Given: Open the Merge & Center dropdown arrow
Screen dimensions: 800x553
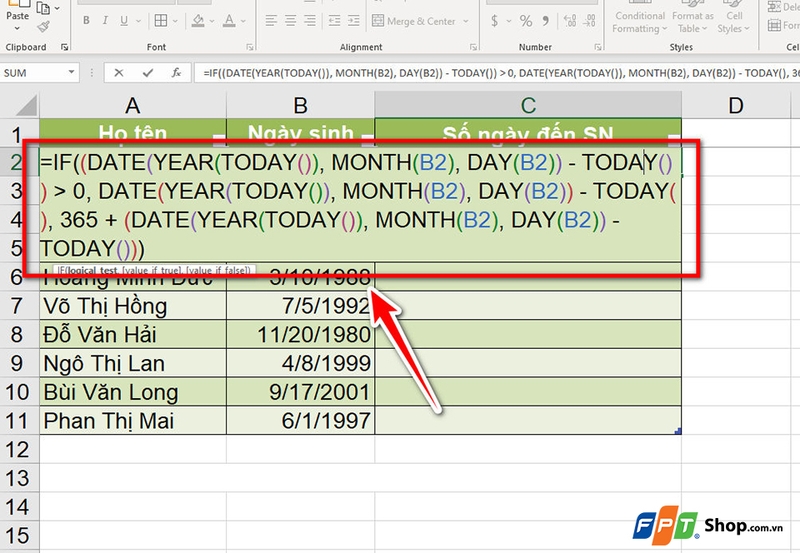Looking at the screenshot, I should [465, 21].
